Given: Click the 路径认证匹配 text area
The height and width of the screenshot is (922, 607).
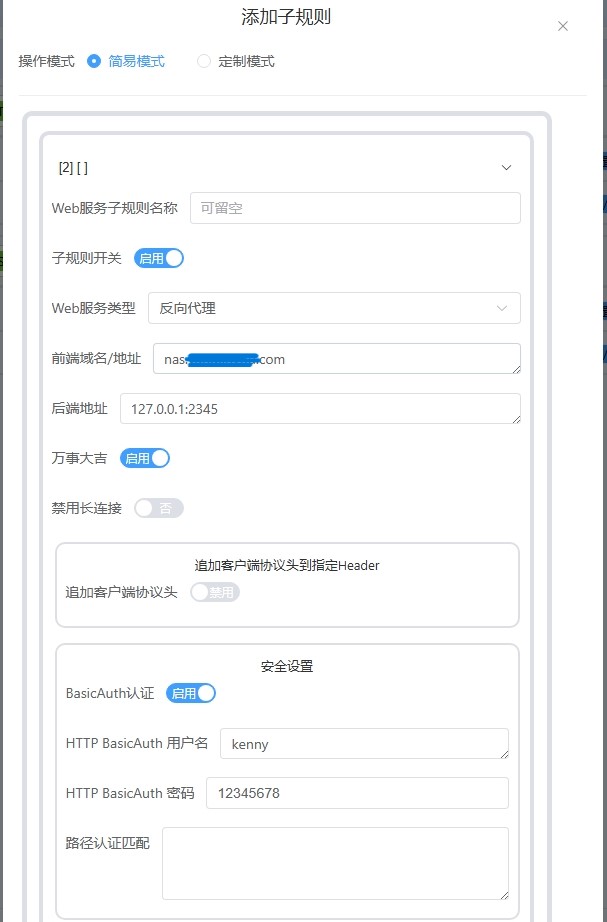Looking at the screenshot, I should (x=335, y=863).
